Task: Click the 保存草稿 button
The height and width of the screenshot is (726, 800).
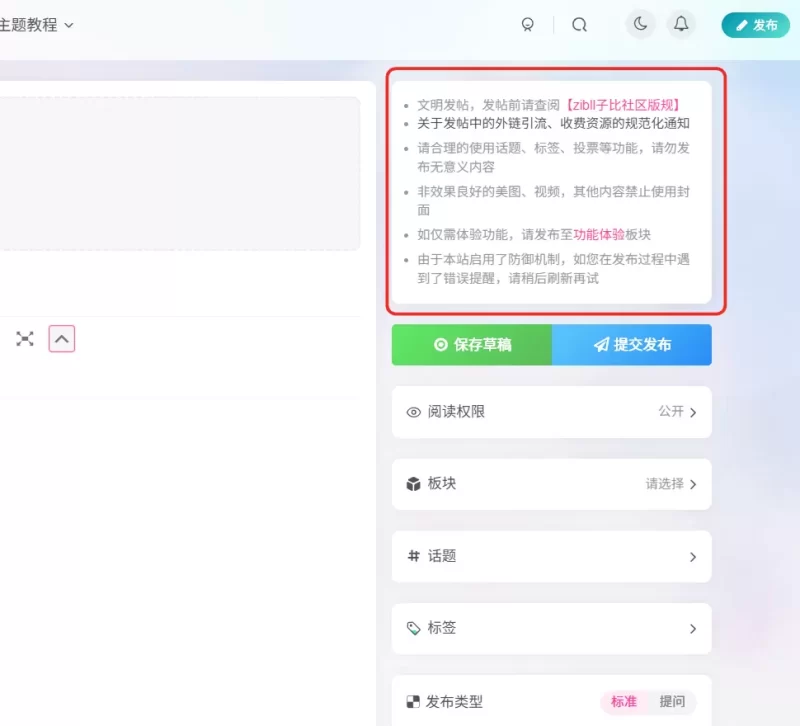Action: pos(472,345)
